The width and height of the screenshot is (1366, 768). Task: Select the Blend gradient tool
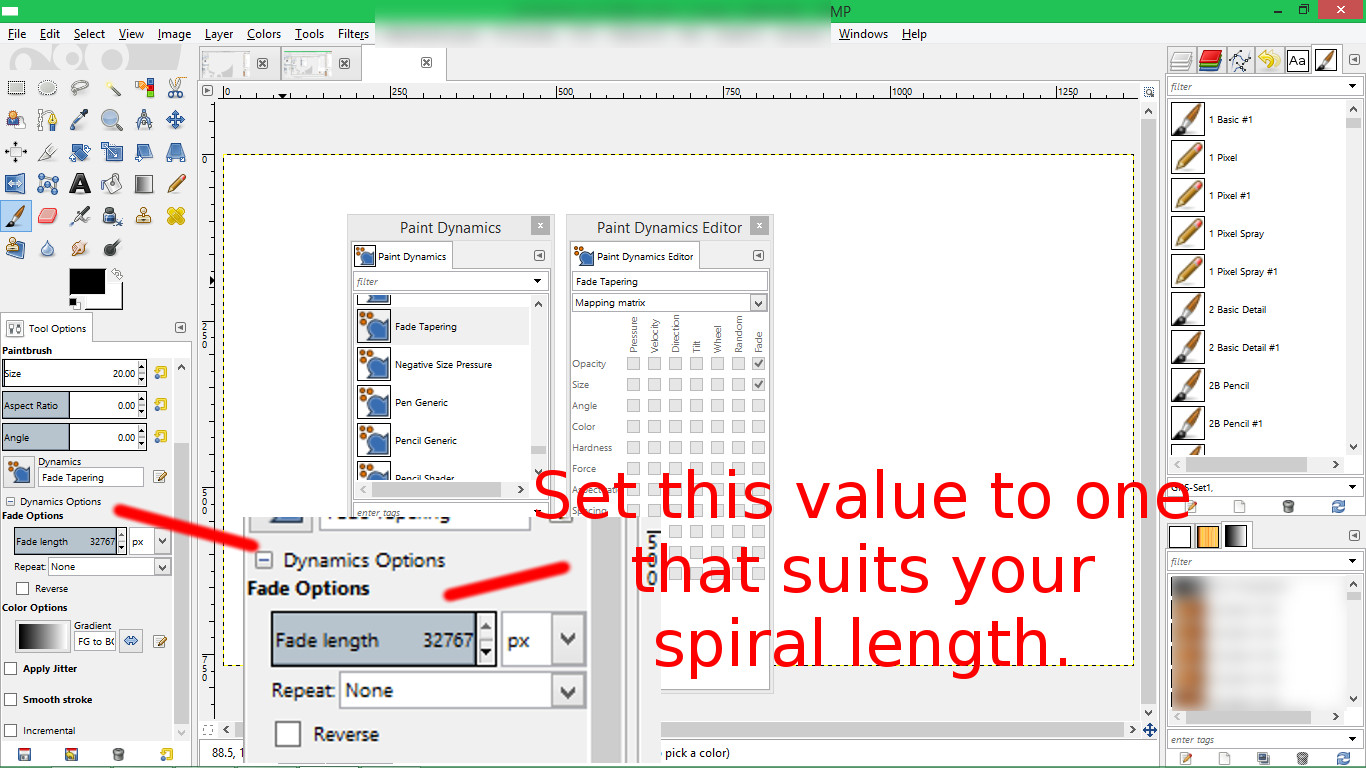click(x=144, y=184)
